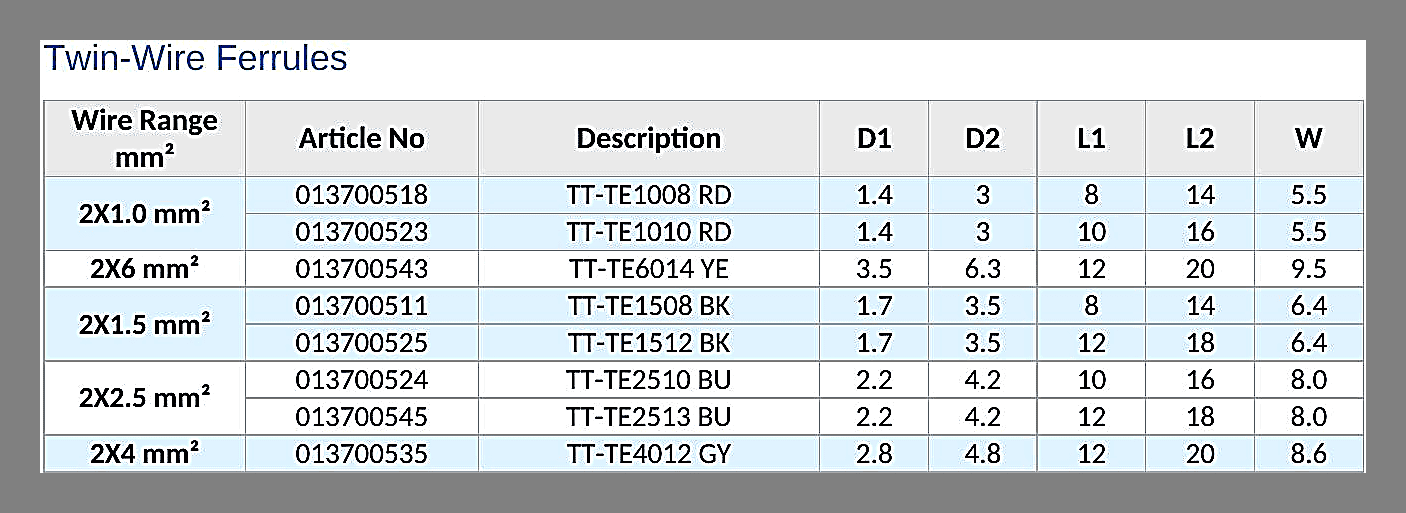
Task: Click the 2X1.0 mm² wire range cell
Action: point(144,214)
